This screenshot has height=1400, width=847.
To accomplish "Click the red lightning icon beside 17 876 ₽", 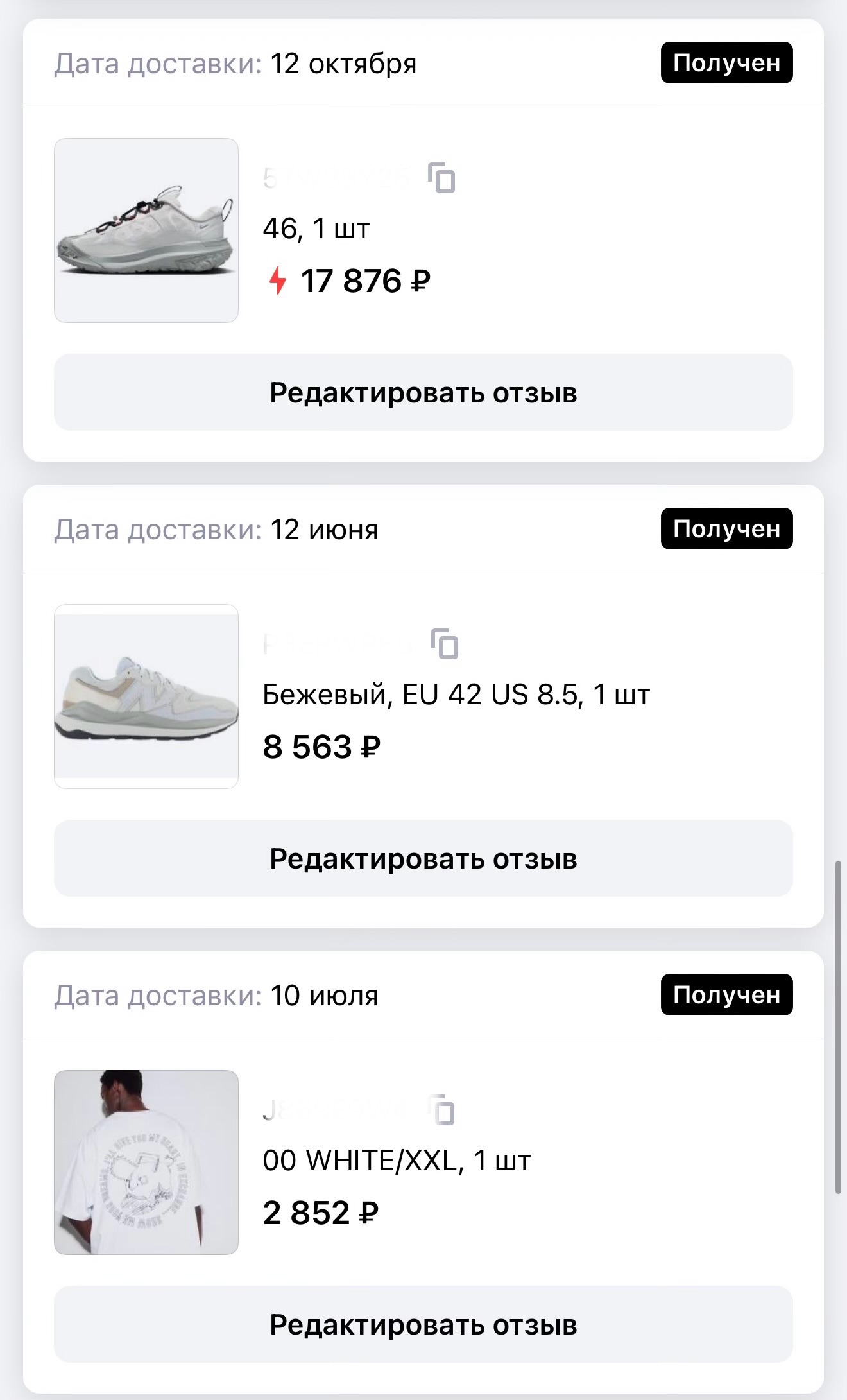I will pos(277,281).
